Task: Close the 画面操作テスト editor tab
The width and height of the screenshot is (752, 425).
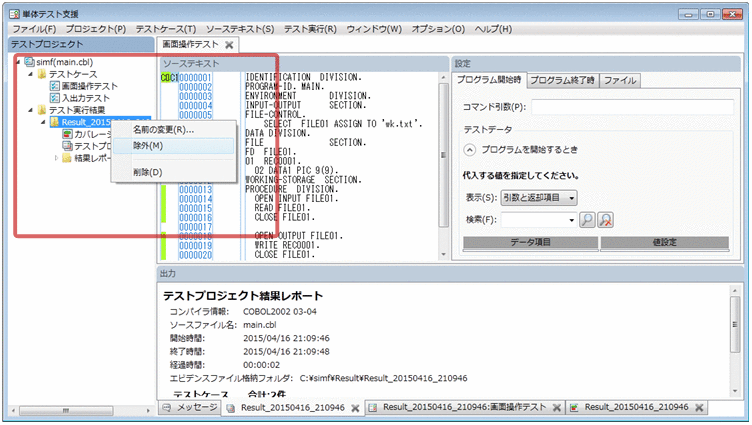Action: [x=229, y=45]
